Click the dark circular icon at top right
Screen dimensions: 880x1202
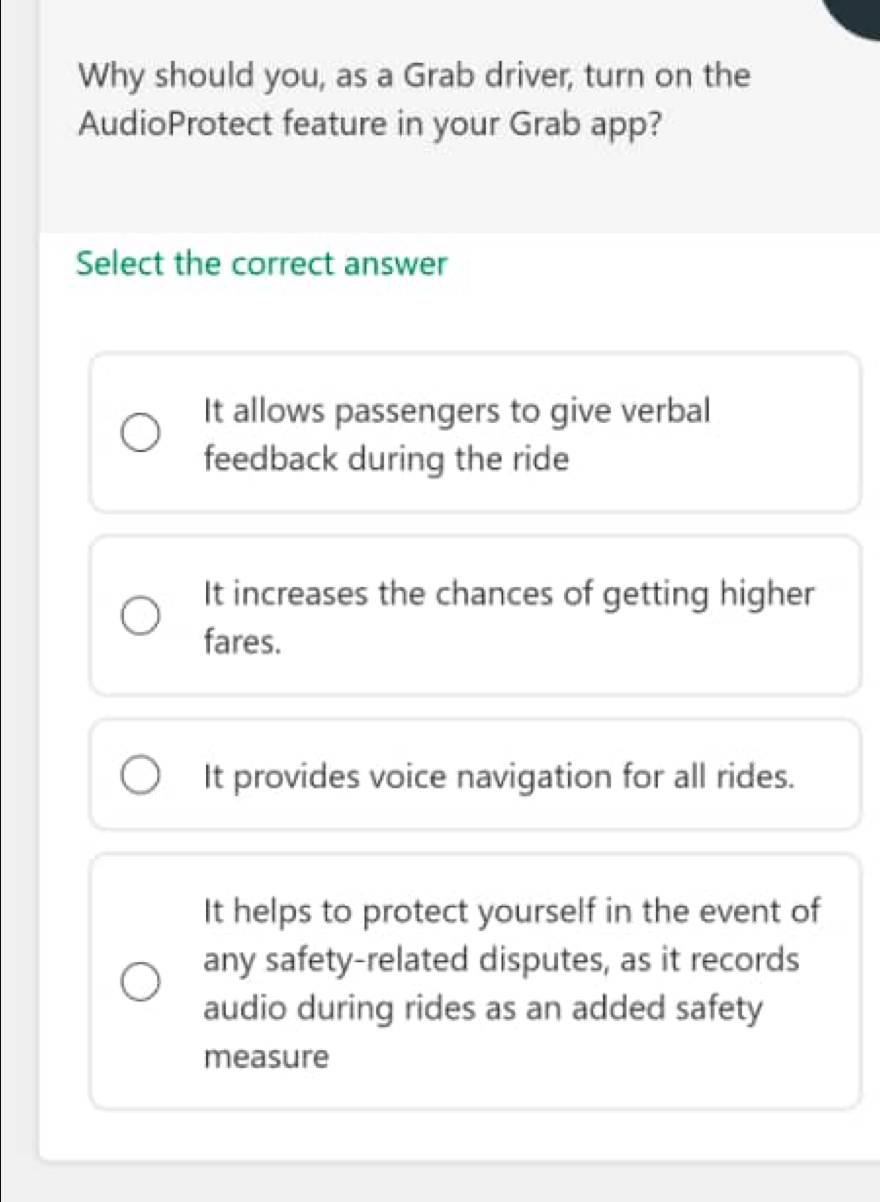pyautogui.click(x=858, y=15)
